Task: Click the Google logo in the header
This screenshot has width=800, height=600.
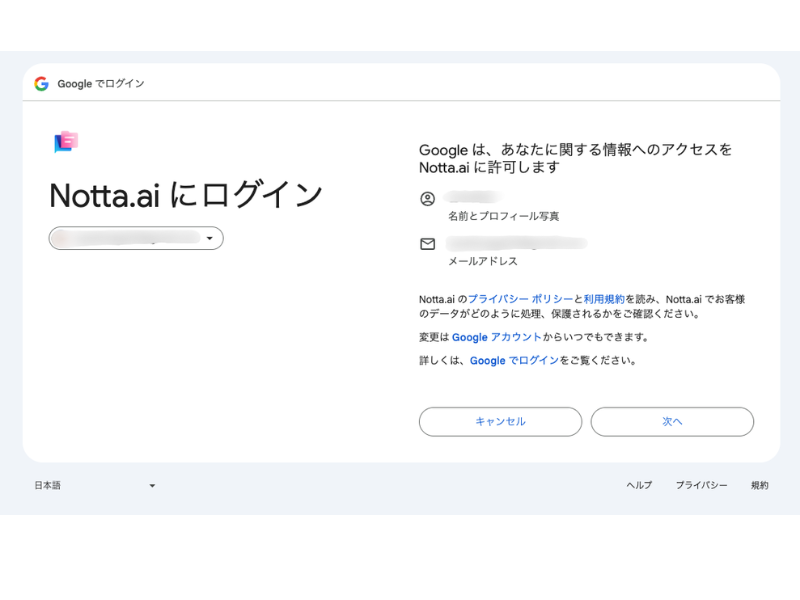Action: [x=41, y=84]
